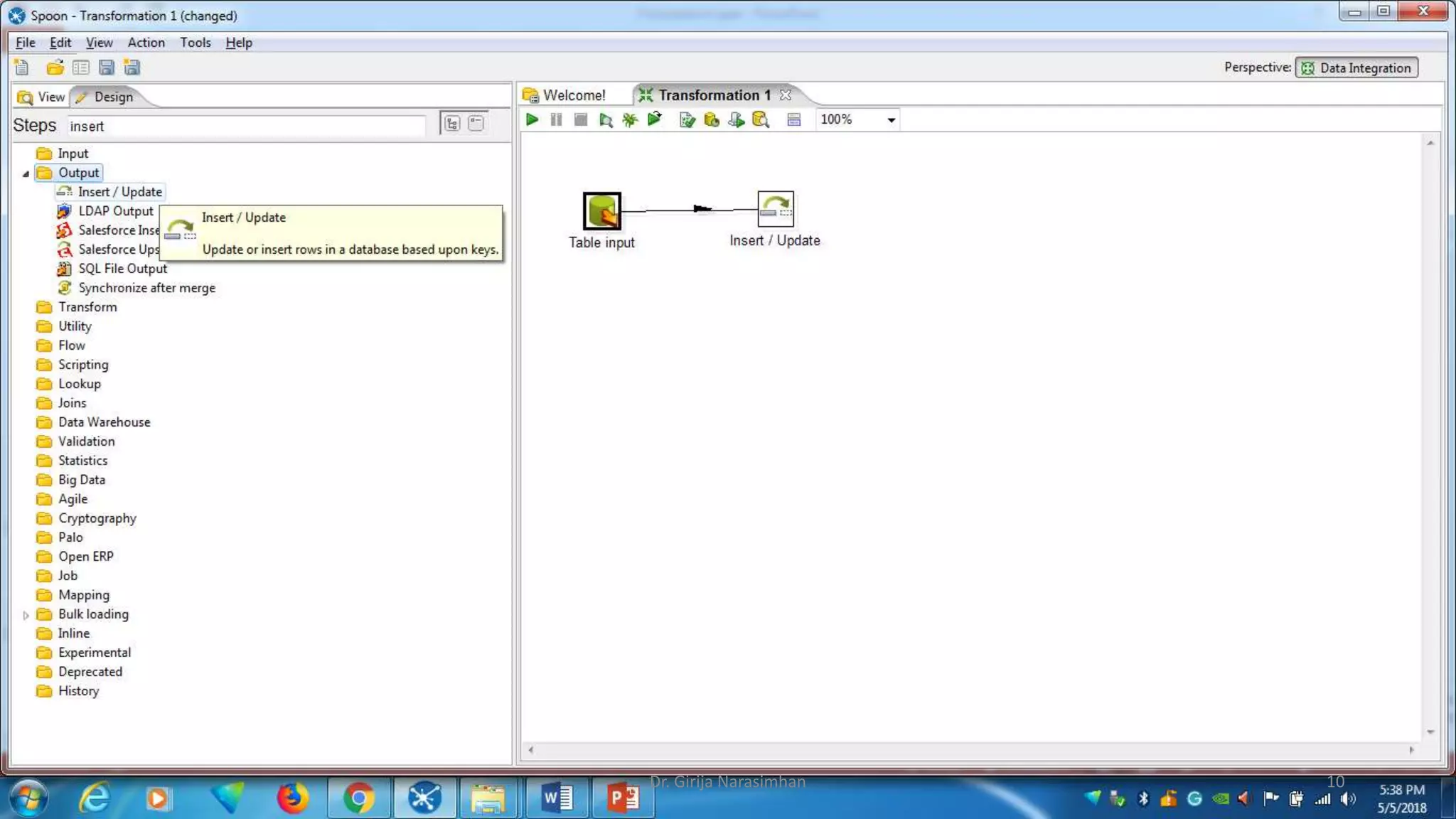This screenshot has width=1456, height=819.
Task: Click the Save As disk icon
Action: 132,68
